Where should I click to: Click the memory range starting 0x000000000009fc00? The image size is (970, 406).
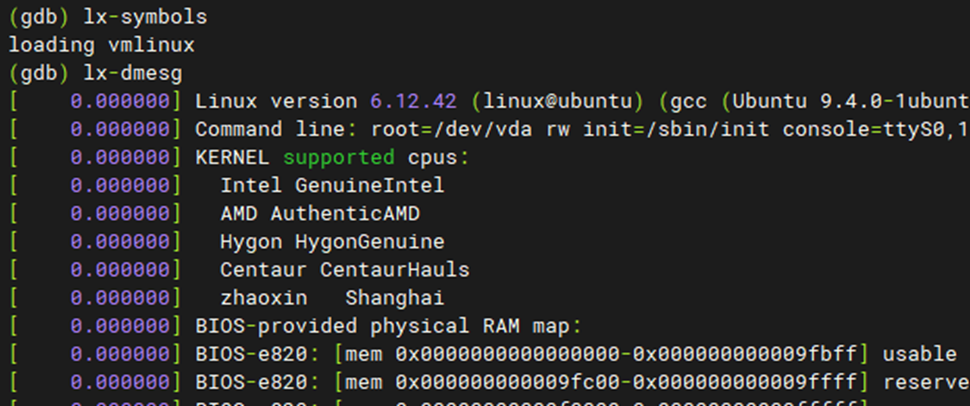click(x=601, y=382)
